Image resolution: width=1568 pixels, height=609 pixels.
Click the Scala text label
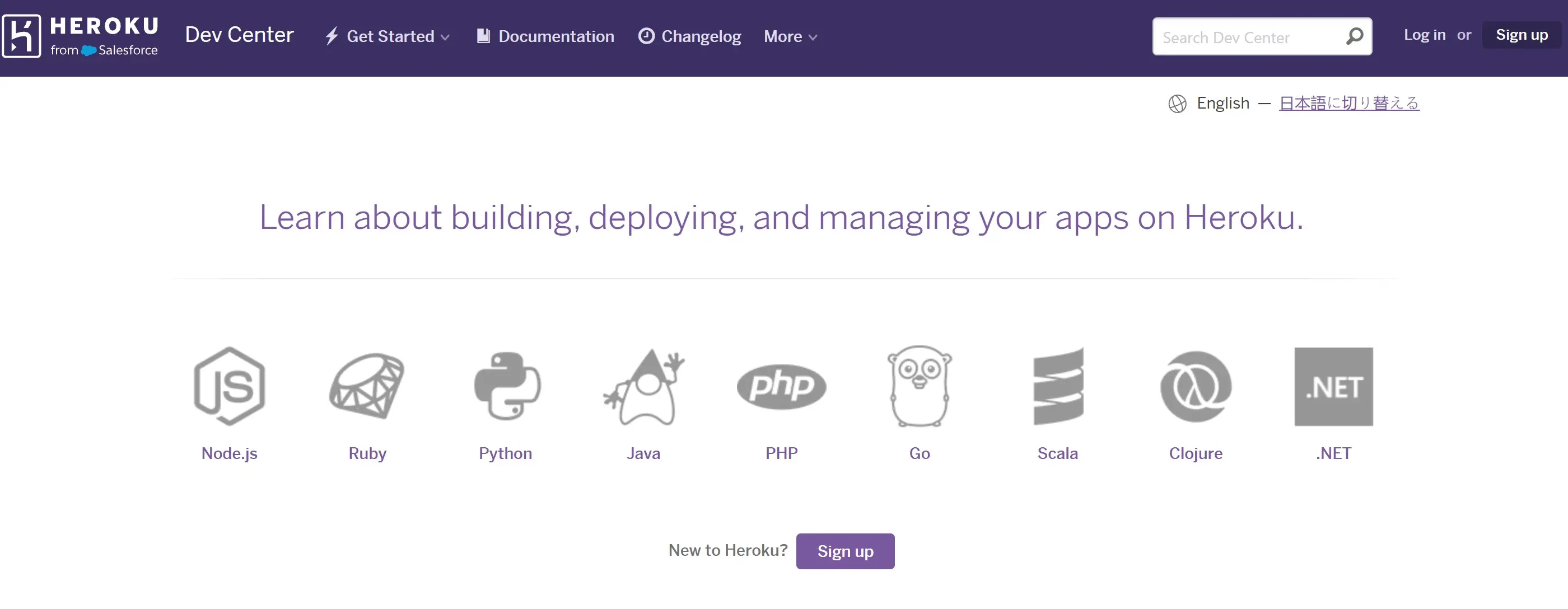(1058, 453)
